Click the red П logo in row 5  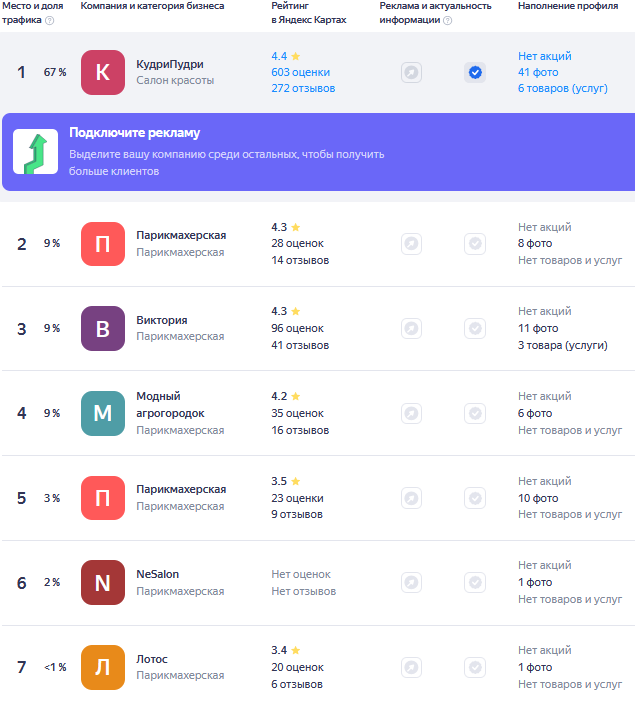tap(103, 498)
